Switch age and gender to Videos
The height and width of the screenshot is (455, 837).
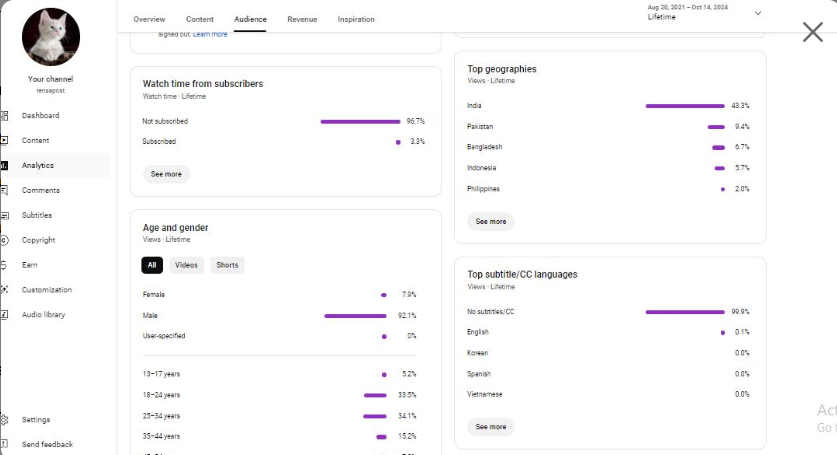tap(186, 265)
